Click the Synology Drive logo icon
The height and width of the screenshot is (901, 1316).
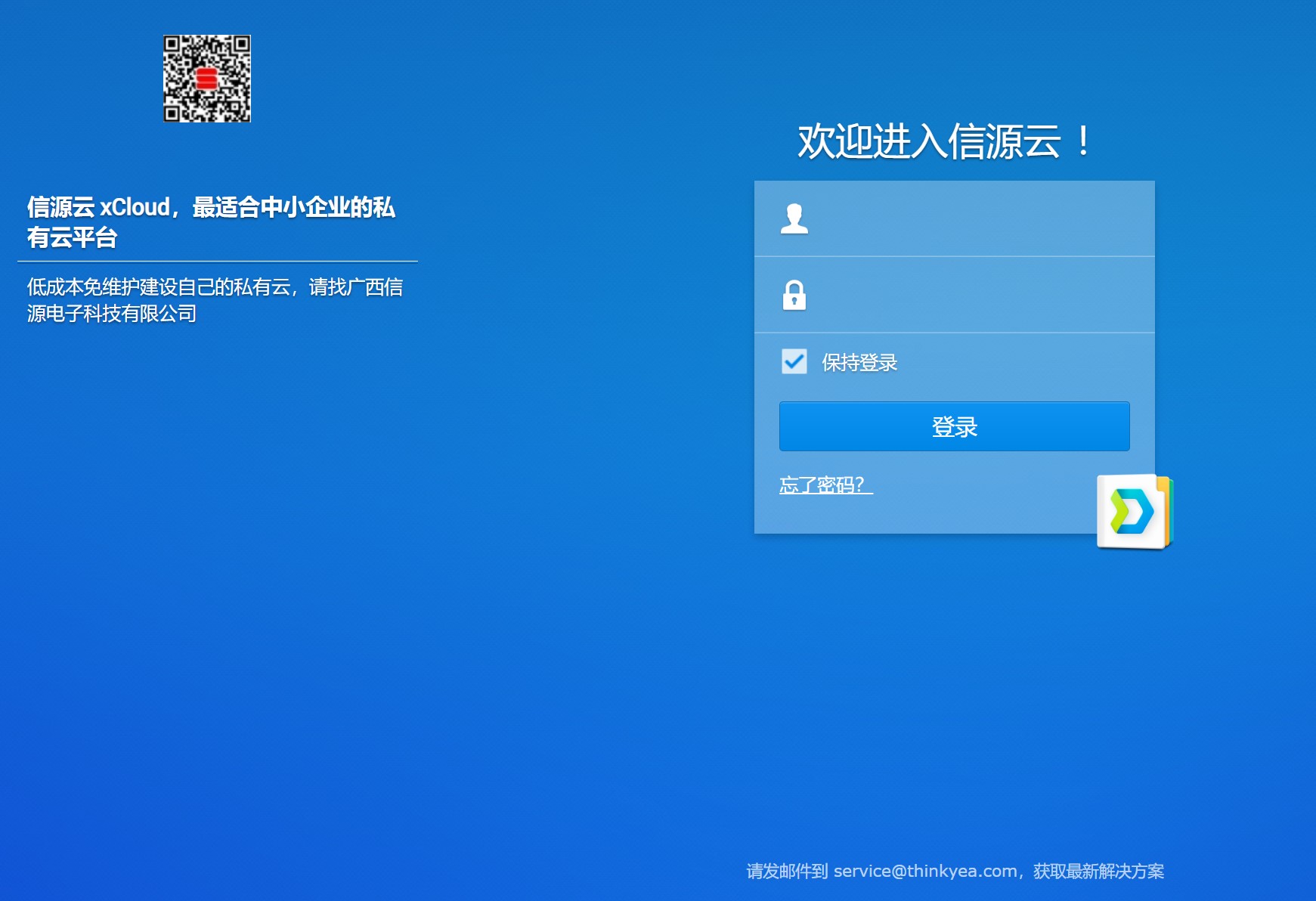tap(1135, 512)
